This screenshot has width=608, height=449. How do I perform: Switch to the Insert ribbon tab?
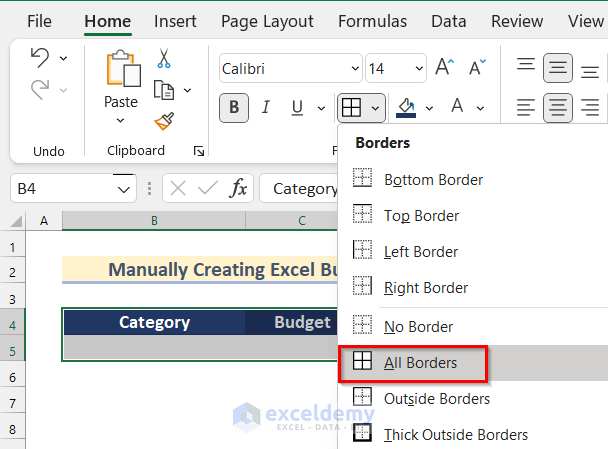pos(175,21)
